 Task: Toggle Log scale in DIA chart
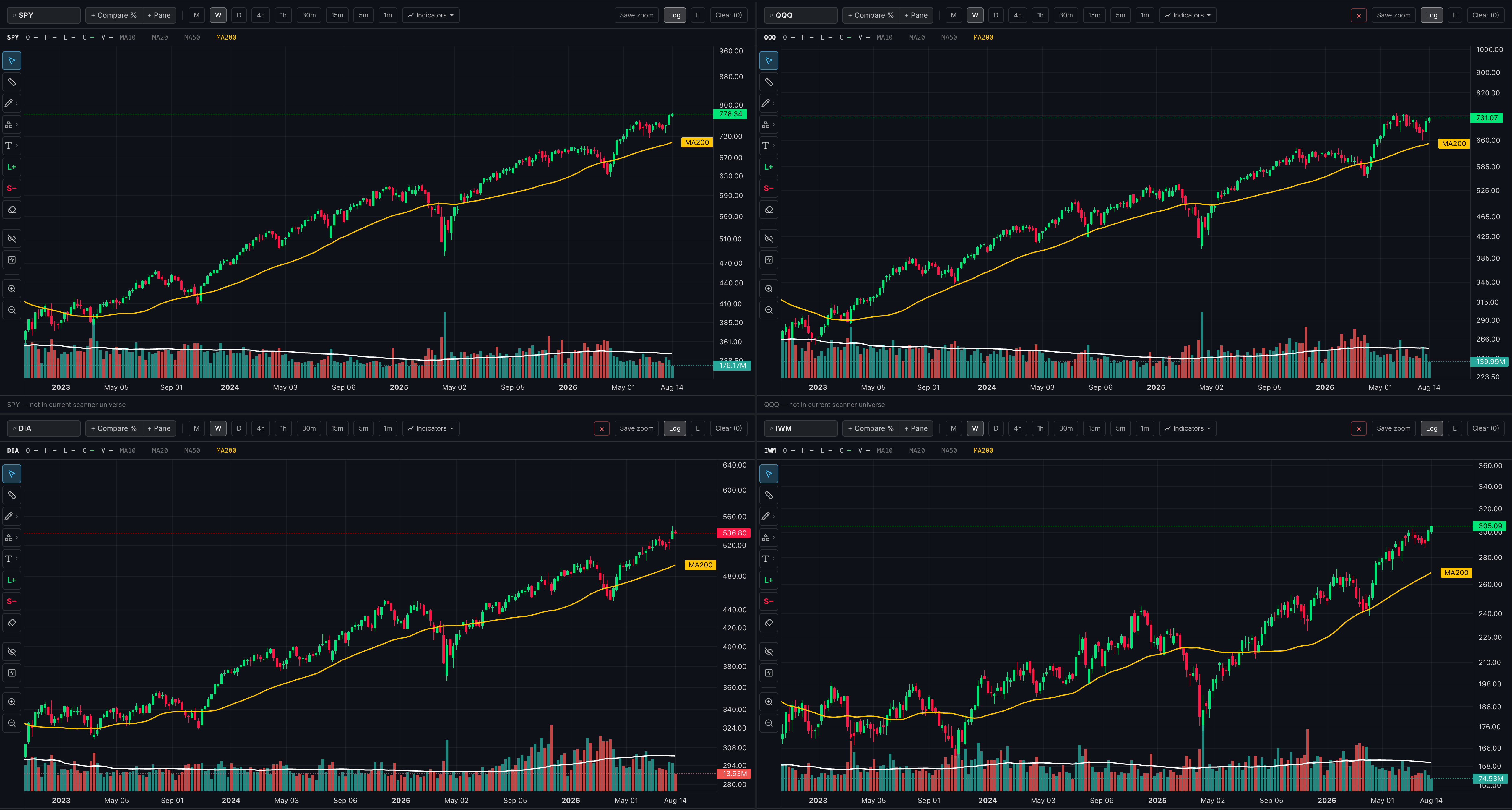point(675,428)
